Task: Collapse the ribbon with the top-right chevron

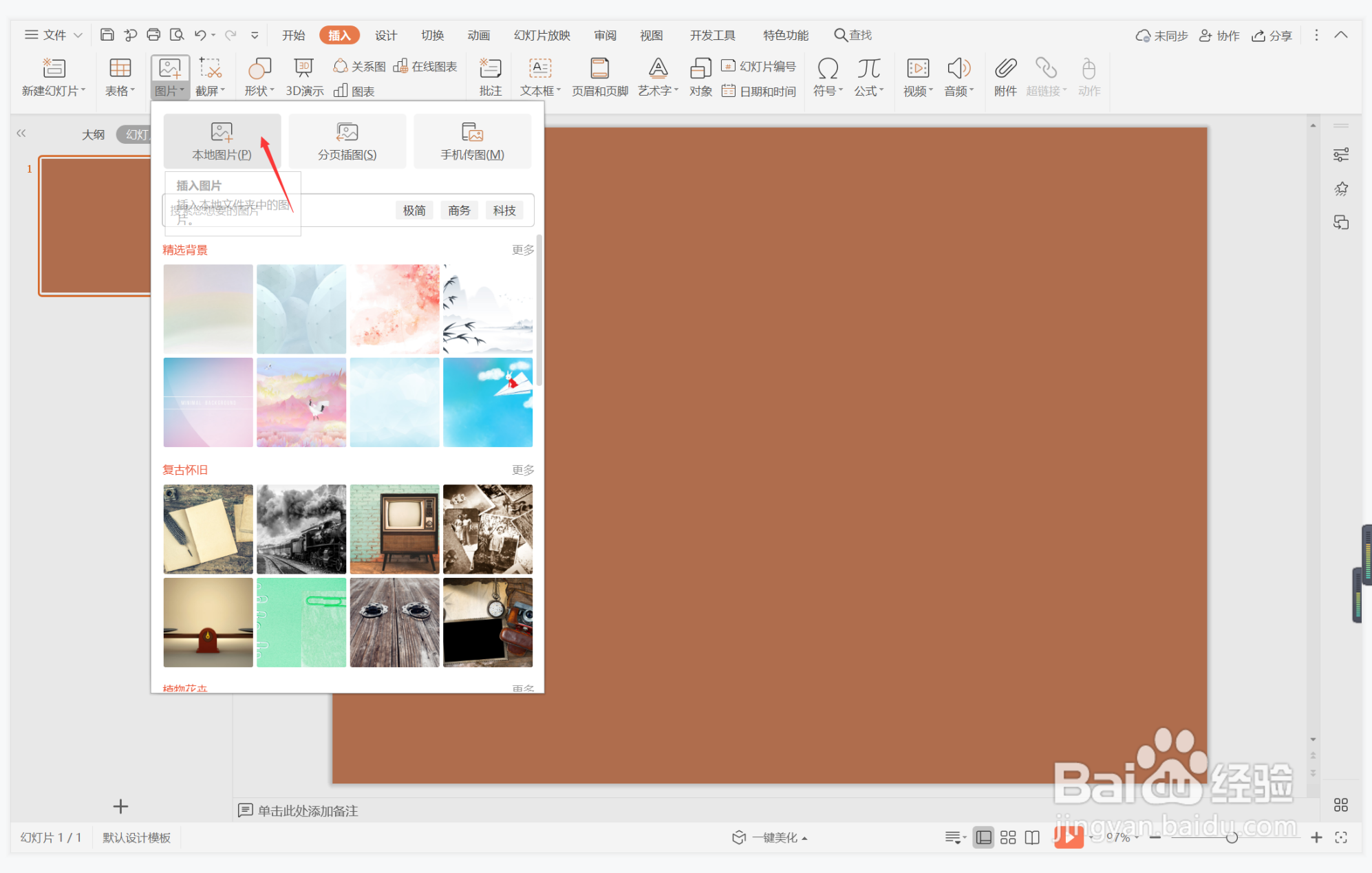Action: pos(1341,35)
